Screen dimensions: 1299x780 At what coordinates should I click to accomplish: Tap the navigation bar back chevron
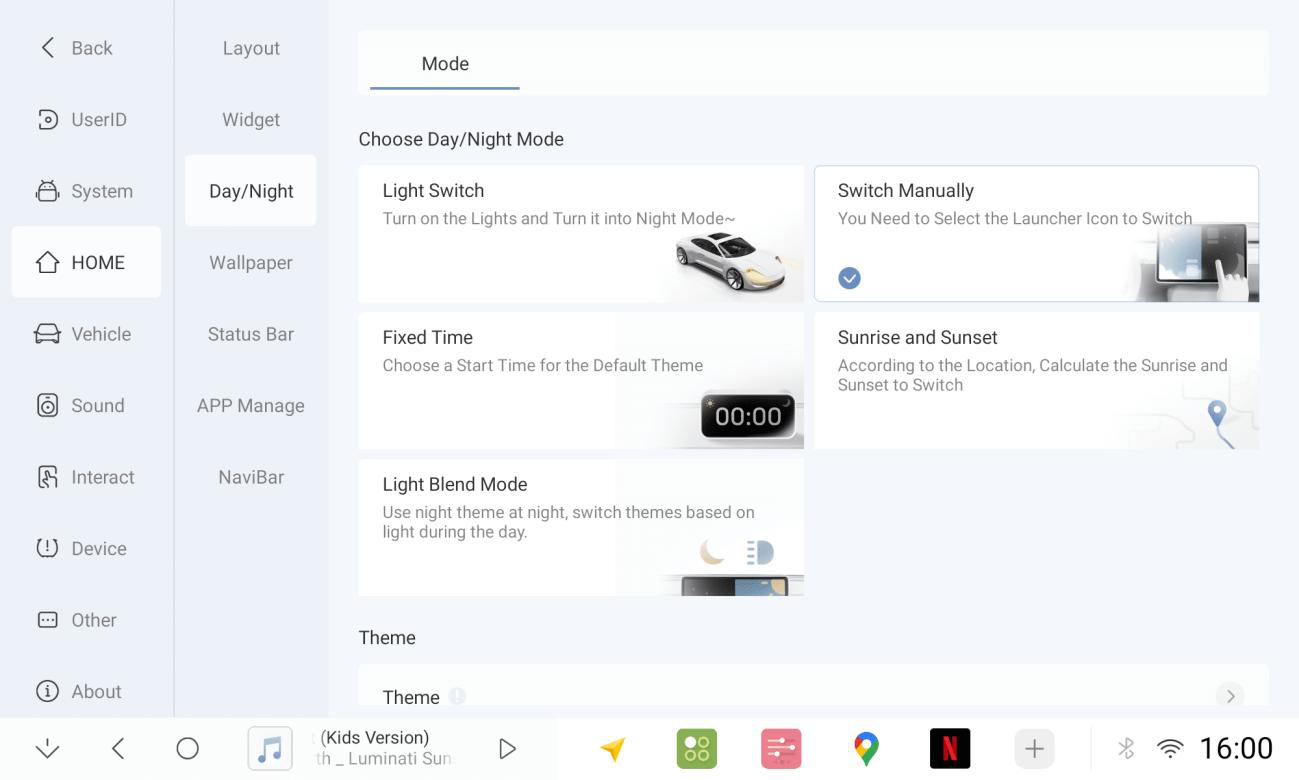pos(118,748)
